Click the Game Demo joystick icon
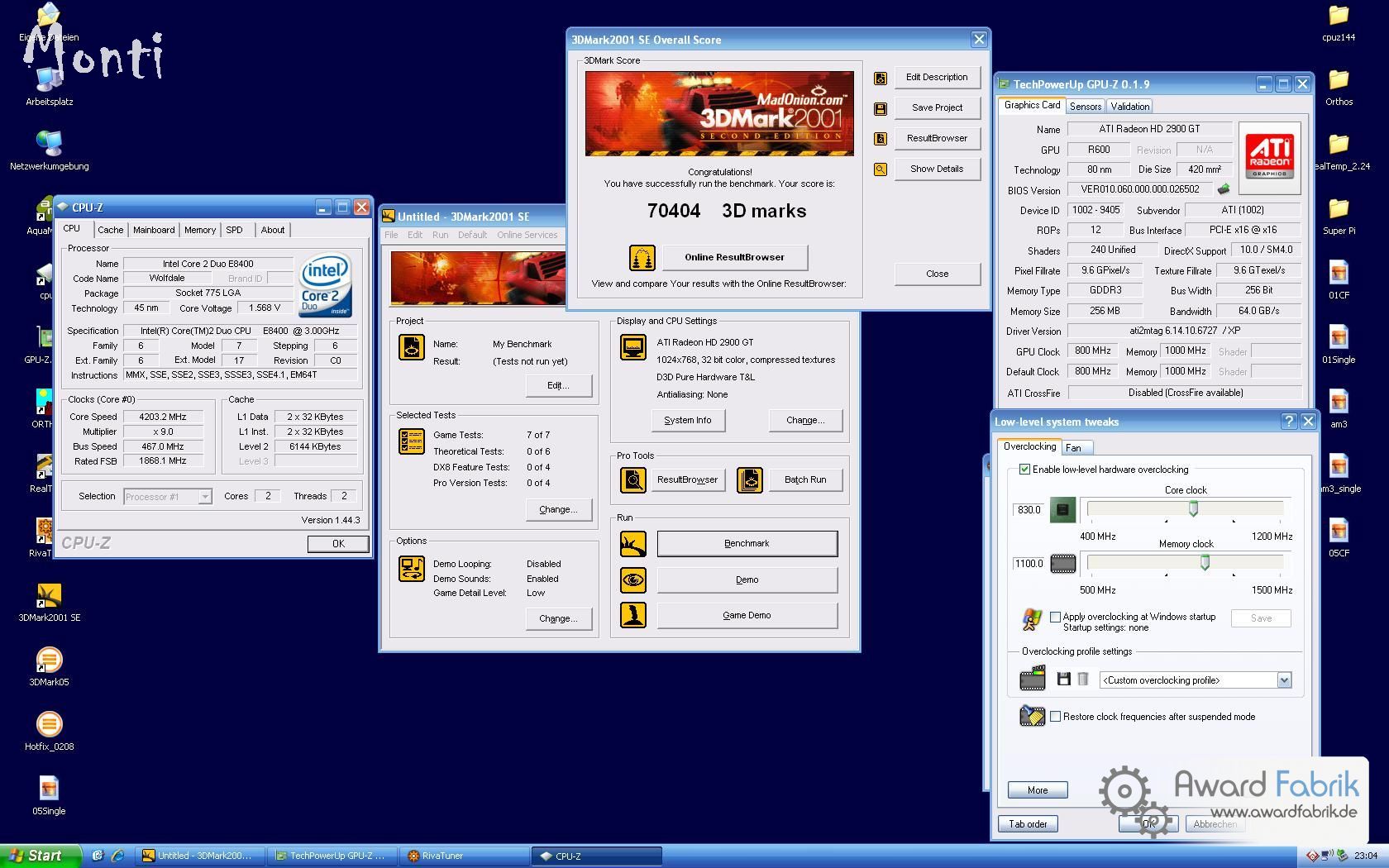 (x=633, y=616)
